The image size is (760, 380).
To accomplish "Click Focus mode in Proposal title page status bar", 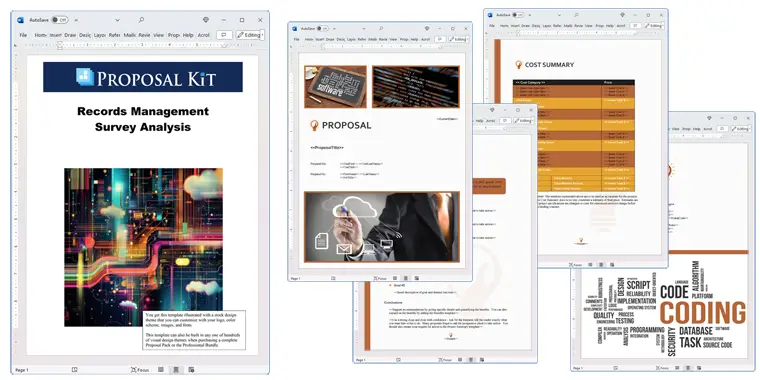I will (x=380, y=279).
